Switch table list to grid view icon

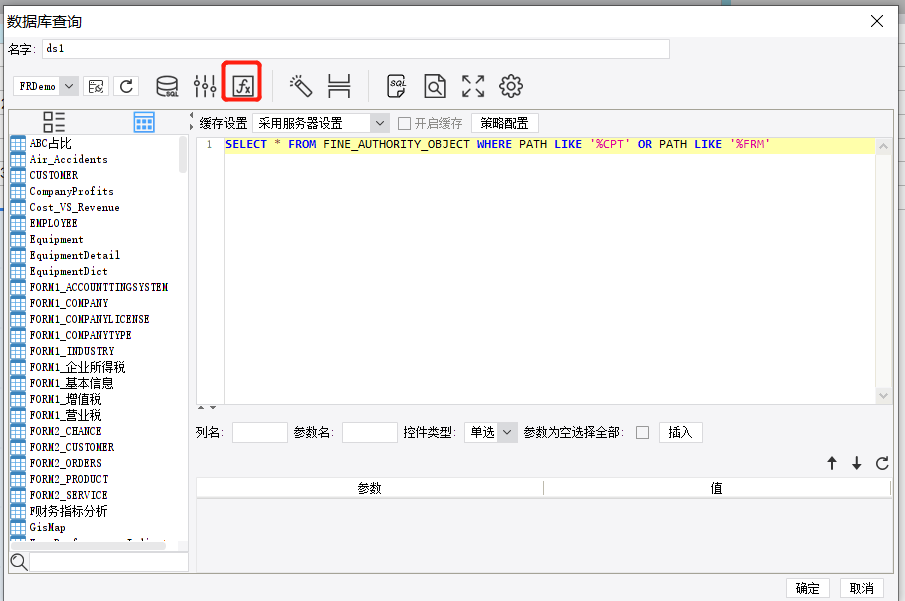tap(144, 122)
